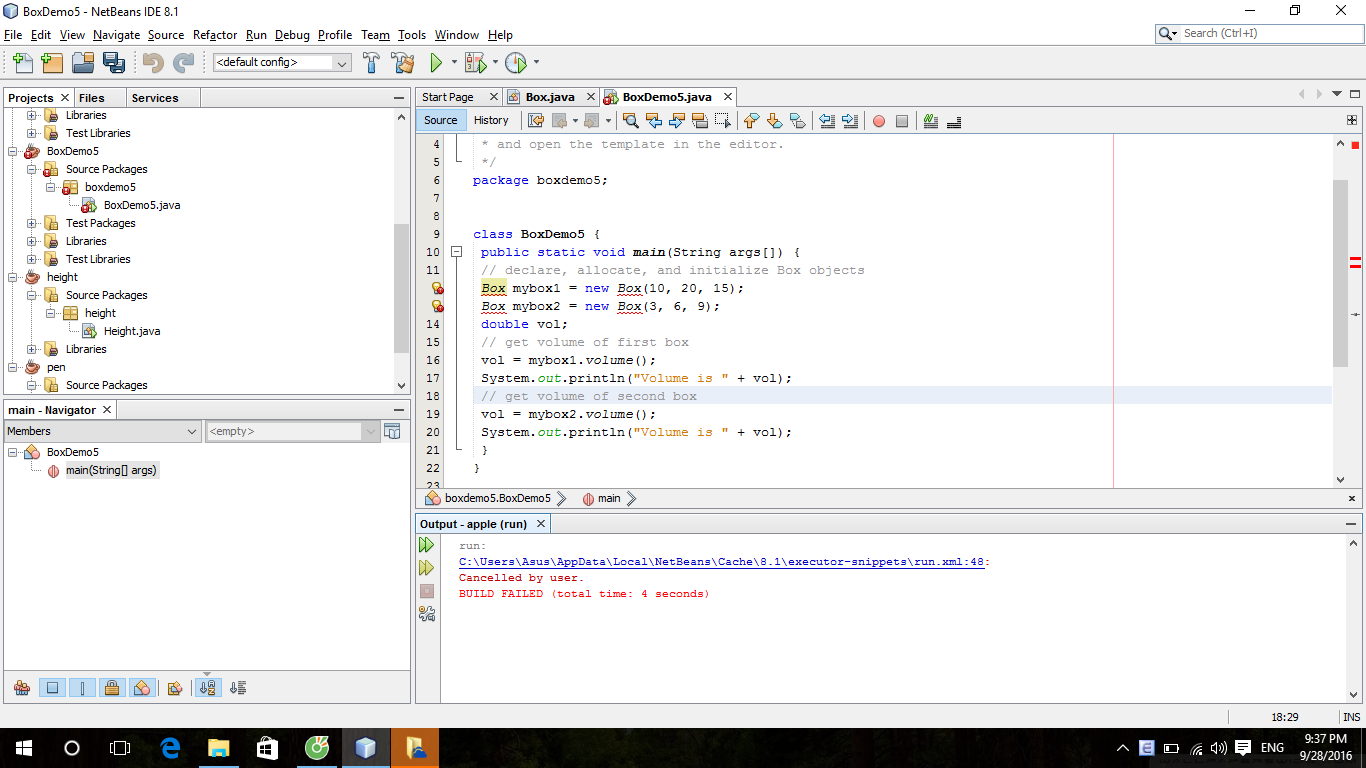
Task: Start macro recording in the editor toolbar
Action: click(879, 121)
